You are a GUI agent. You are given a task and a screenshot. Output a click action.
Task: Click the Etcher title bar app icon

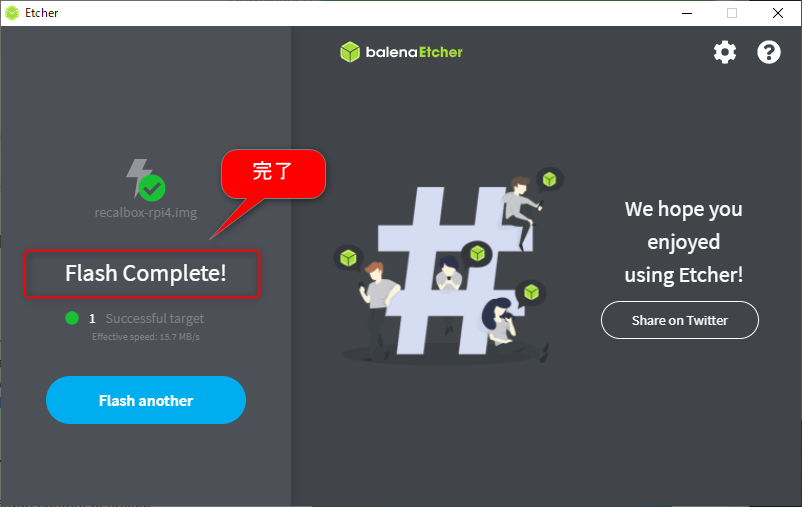[12, 13]
